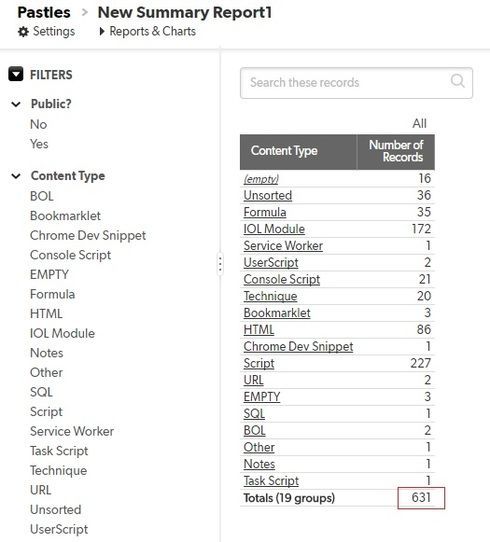Click in the Search these records field
This screenshot has height=542, width=490.
click(x=356, y=83)
